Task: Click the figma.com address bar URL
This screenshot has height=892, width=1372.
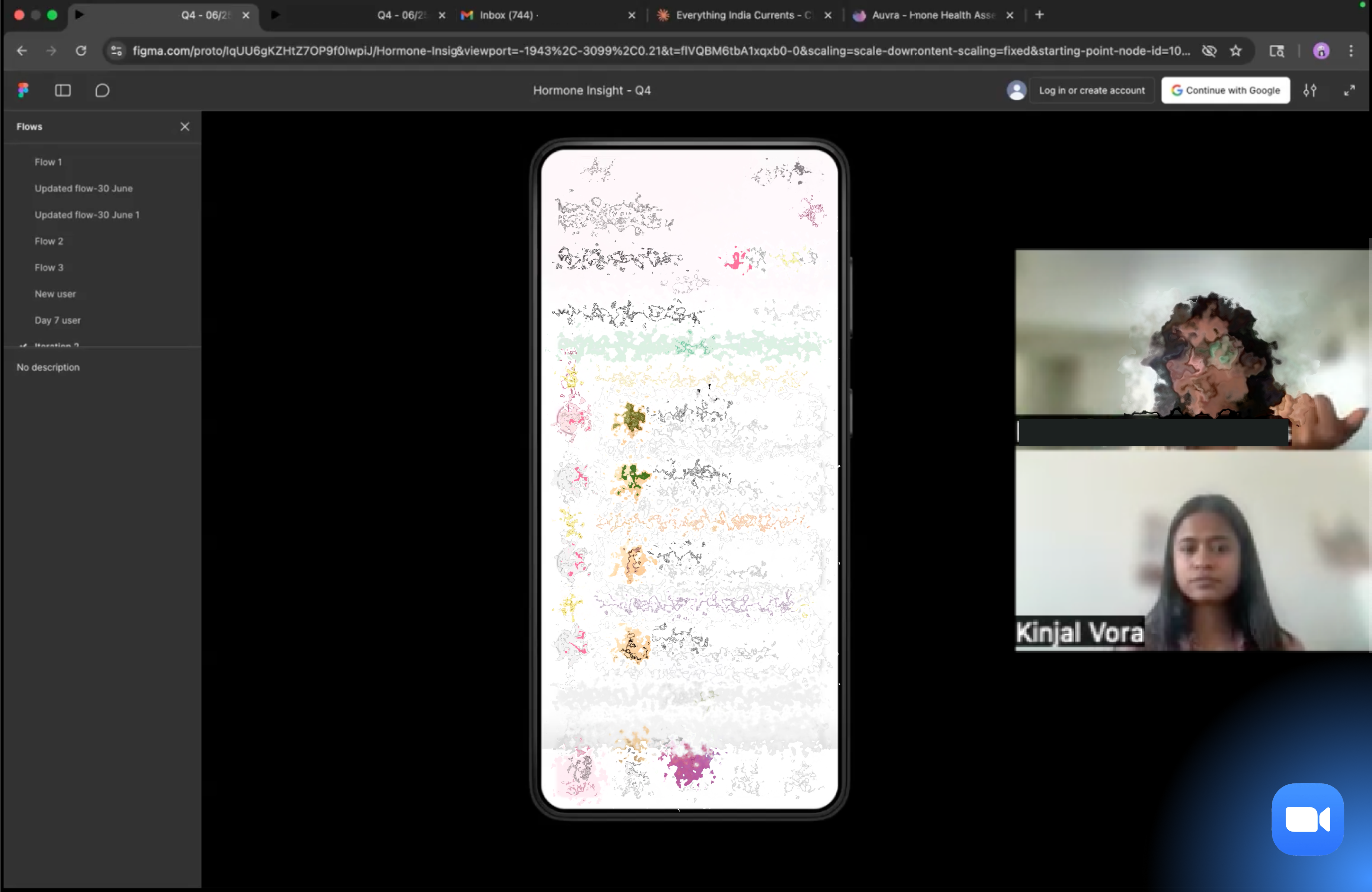Action: [661, 51]
